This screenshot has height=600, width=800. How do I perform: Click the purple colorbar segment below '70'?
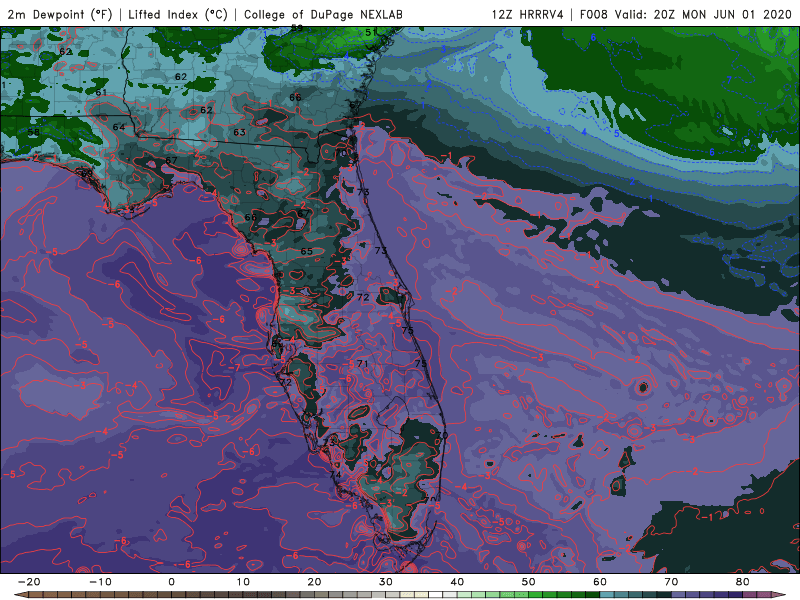(679, 595)
